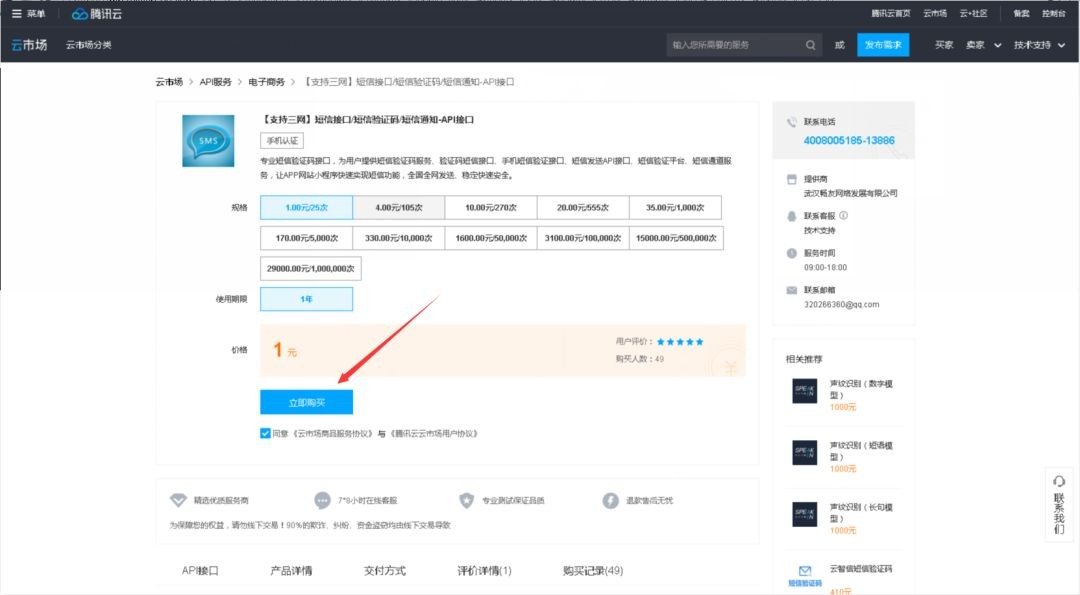The image size is (1080, 595).
Task: Open the 声纹识别（短语模型）thumbnail
Action: pyautogui.click(x=804, y=452)
